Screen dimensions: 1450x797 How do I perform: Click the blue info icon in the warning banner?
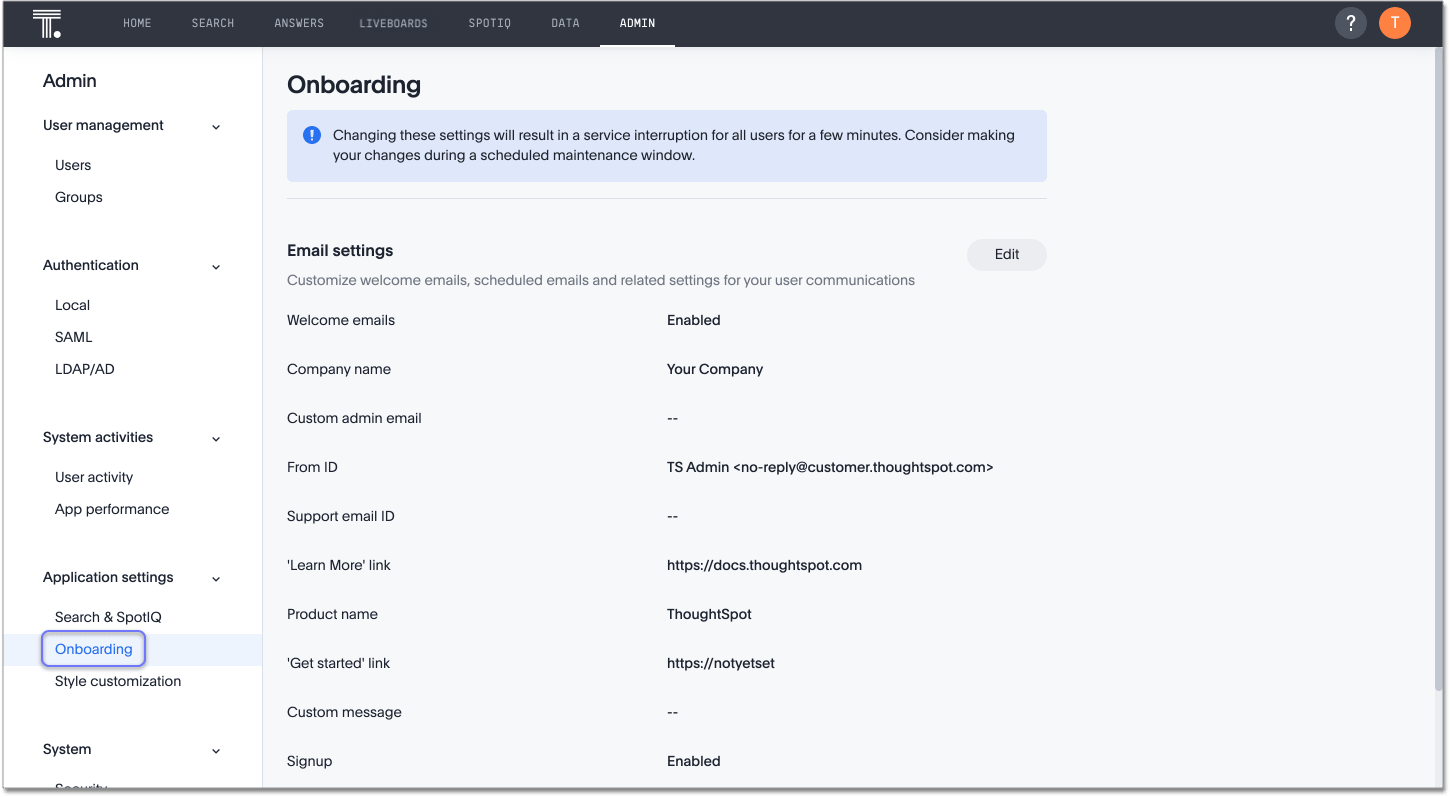311,135
